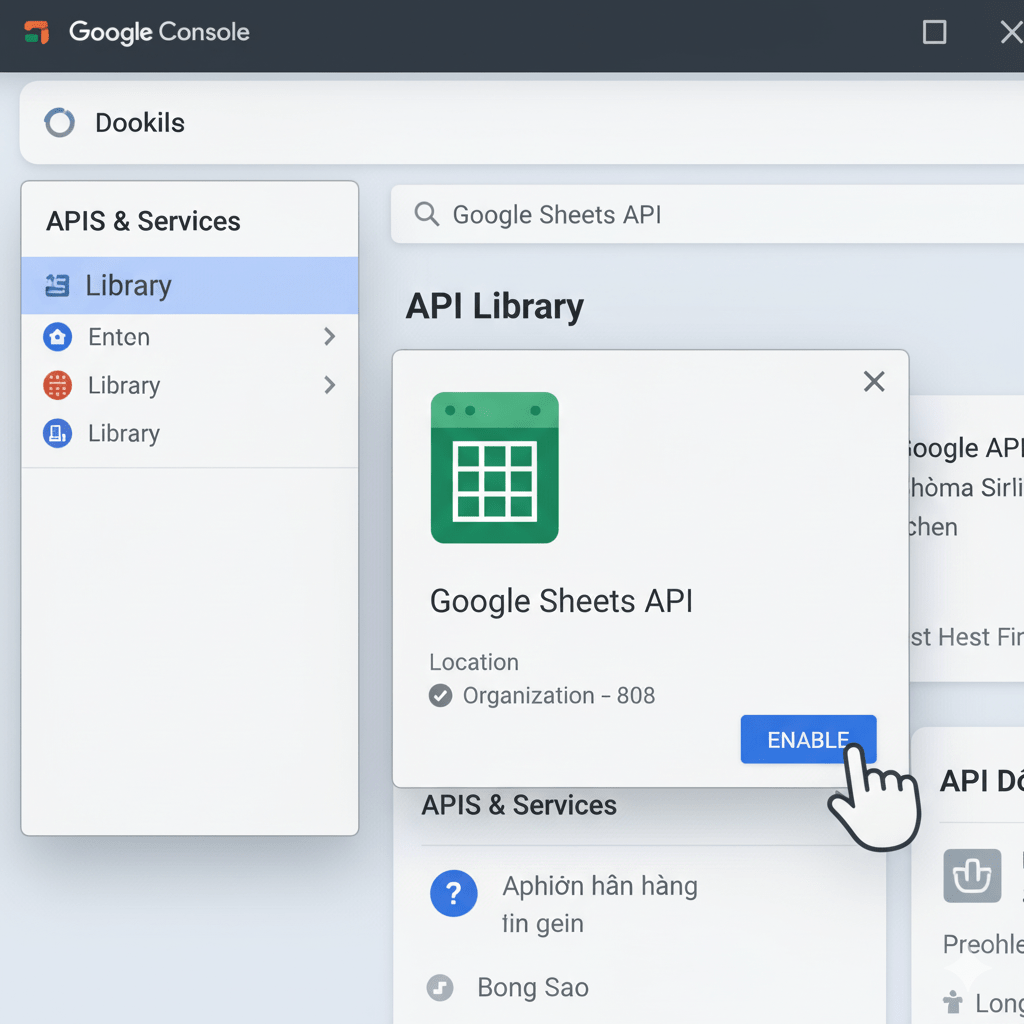The width and height of the screenshot is (1024, 1024).
Task: Click the blue question mark icon
Action: click(454, 893)
